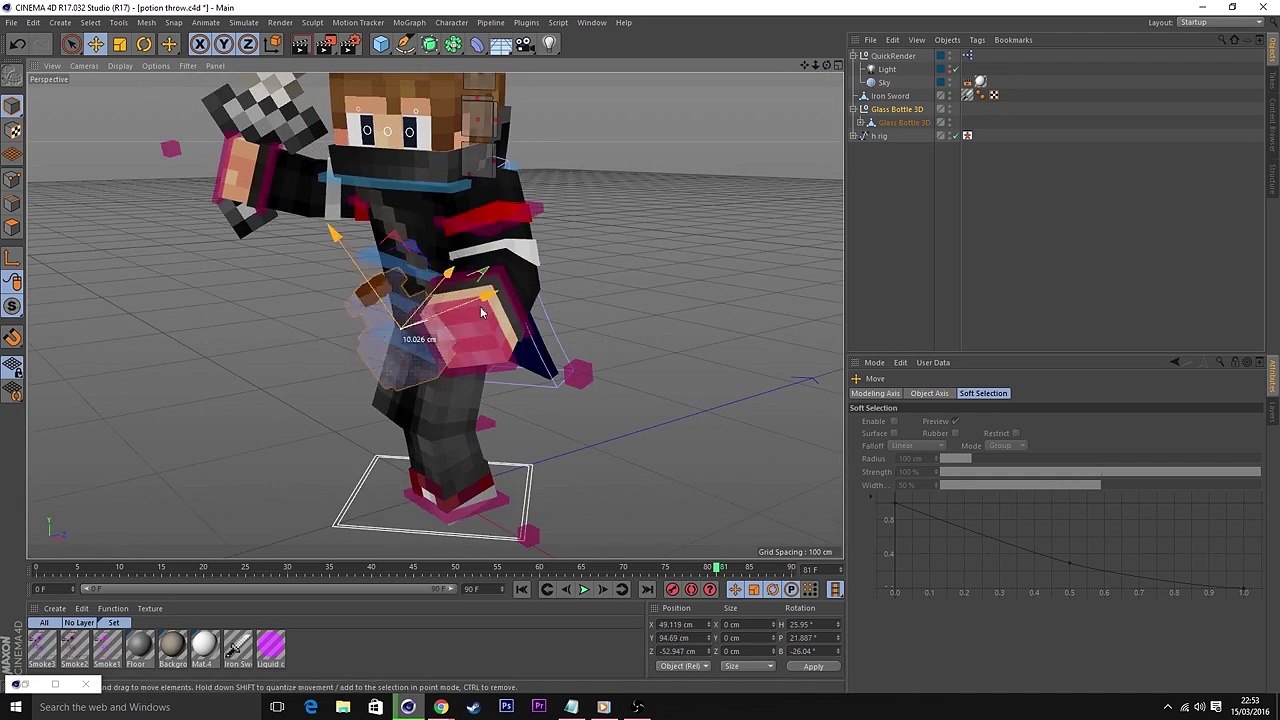Expand the h rig object tree
1280x720 pixels.
(x=853, y=136)
